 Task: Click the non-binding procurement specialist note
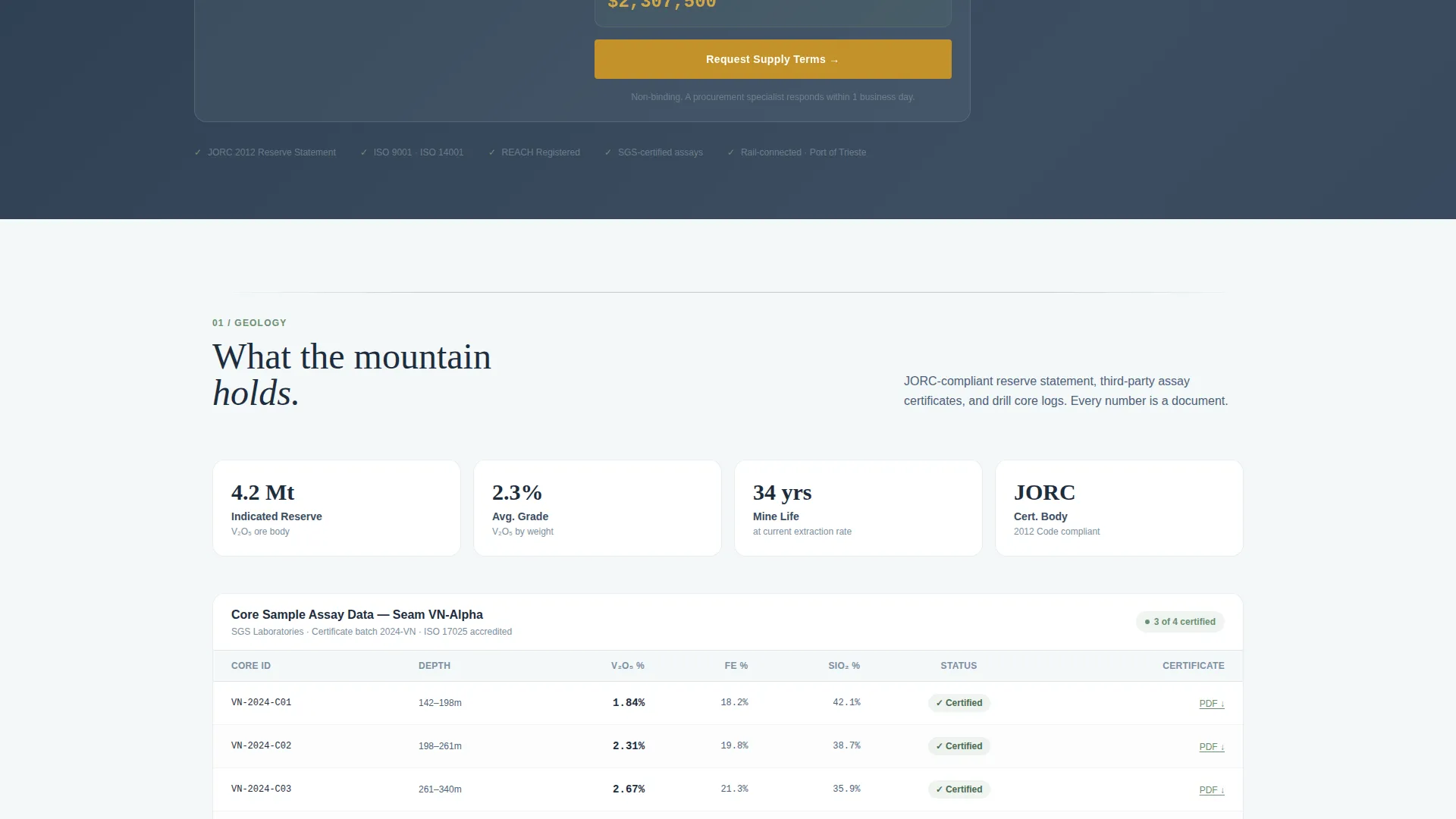[773, 97]
